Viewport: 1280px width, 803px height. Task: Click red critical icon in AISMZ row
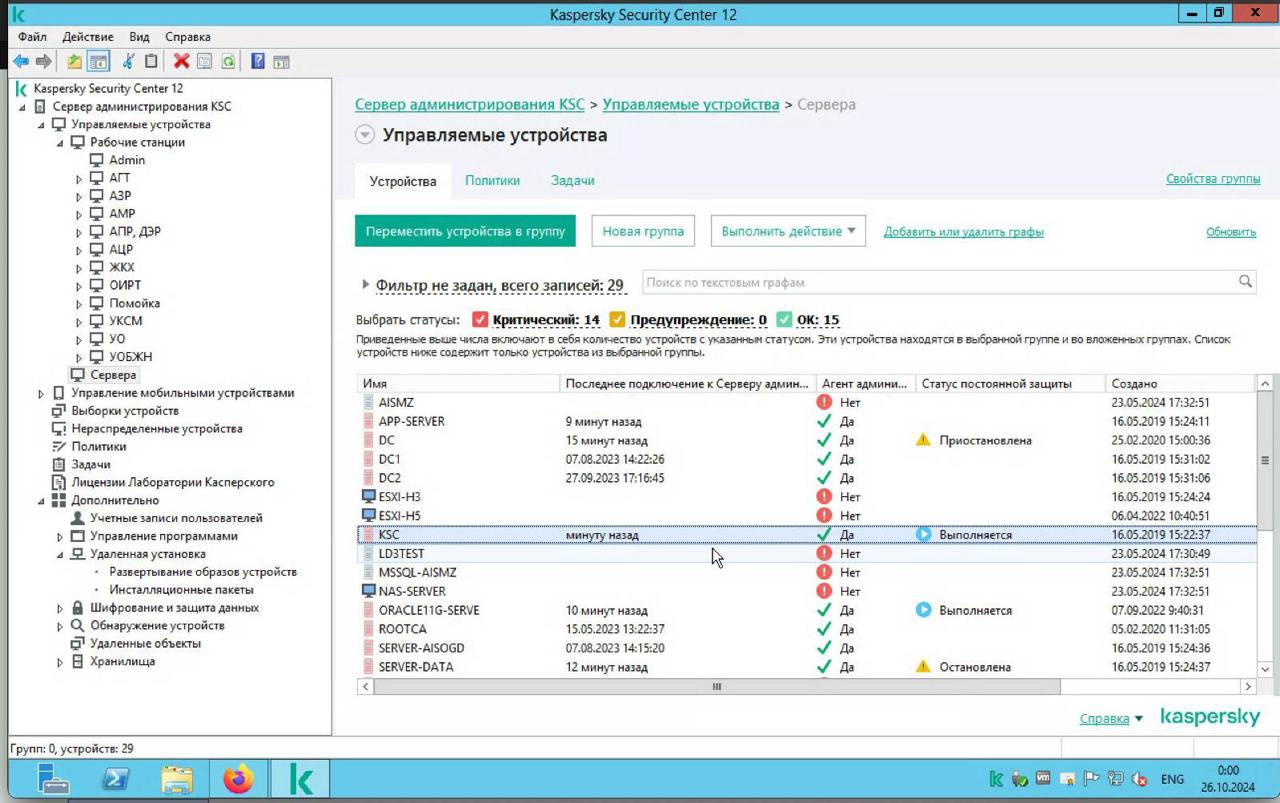tap(824, 402)
